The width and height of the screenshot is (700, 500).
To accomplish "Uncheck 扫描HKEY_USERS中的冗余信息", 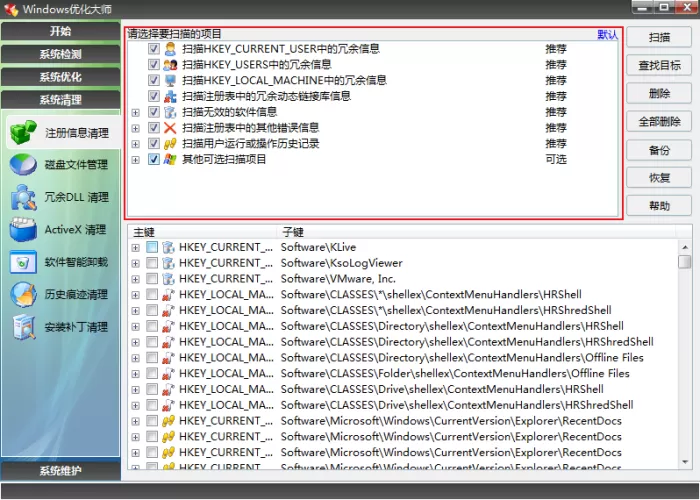I will pos(154,65).
